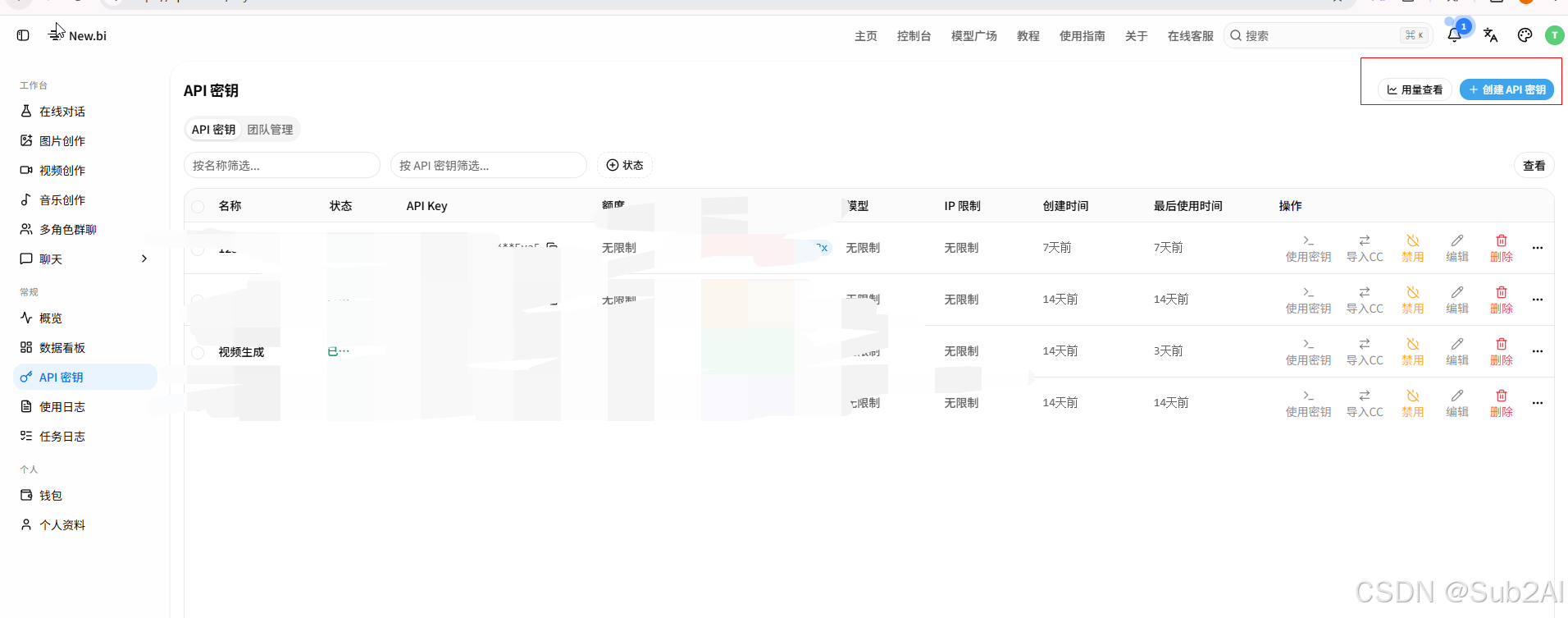
Task: Collapse the sidebar with the panel toggle icon
Action: (x=23, y=35)
